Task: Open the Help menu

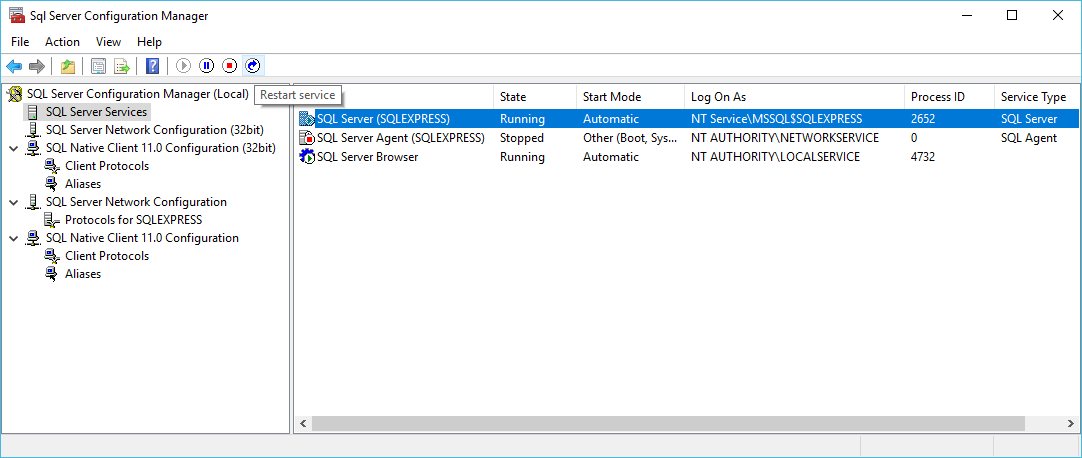Action: tap(149, 42)
